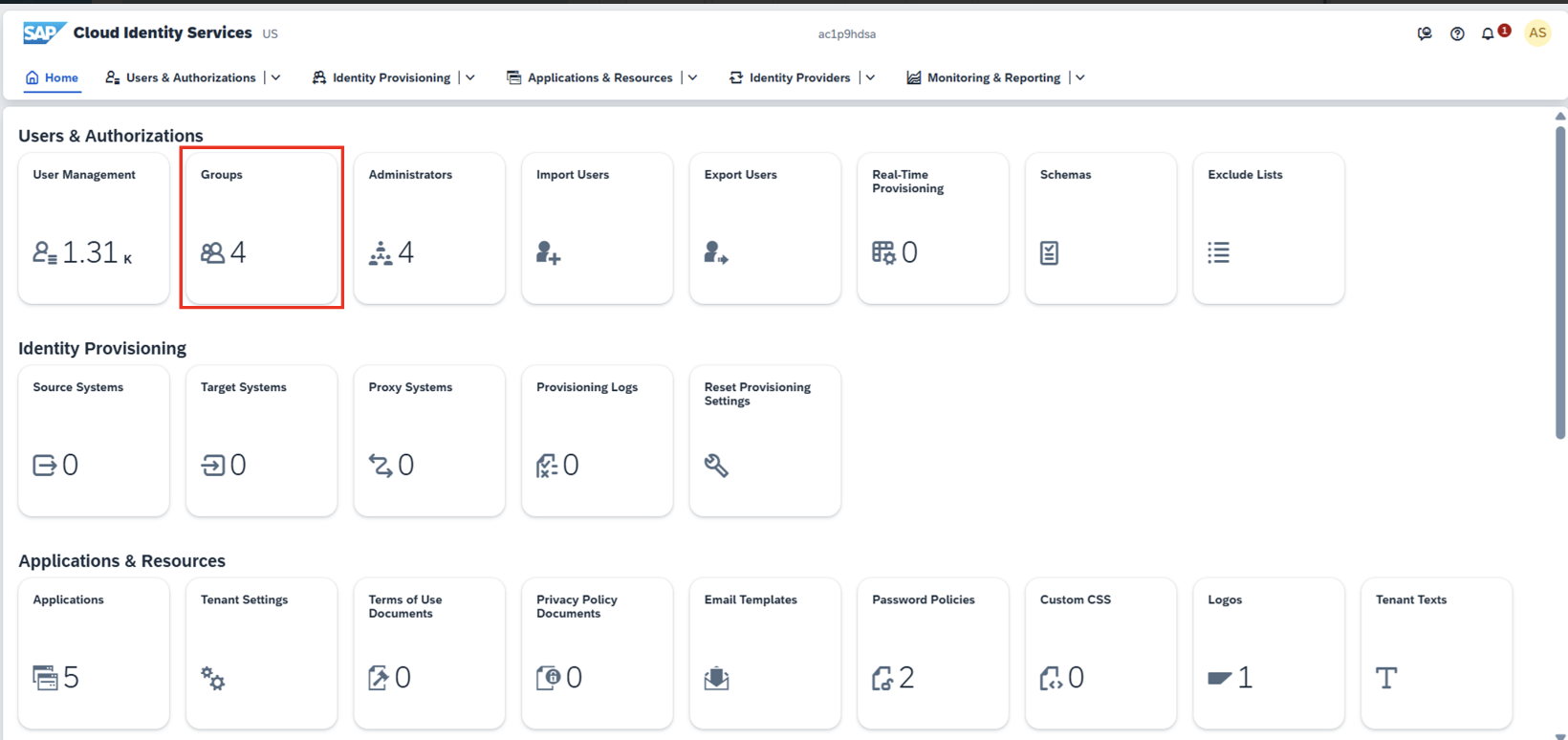
Task: Click the Schemas checklist icon
Action: pyautogui.click(x=1049, y=252)
